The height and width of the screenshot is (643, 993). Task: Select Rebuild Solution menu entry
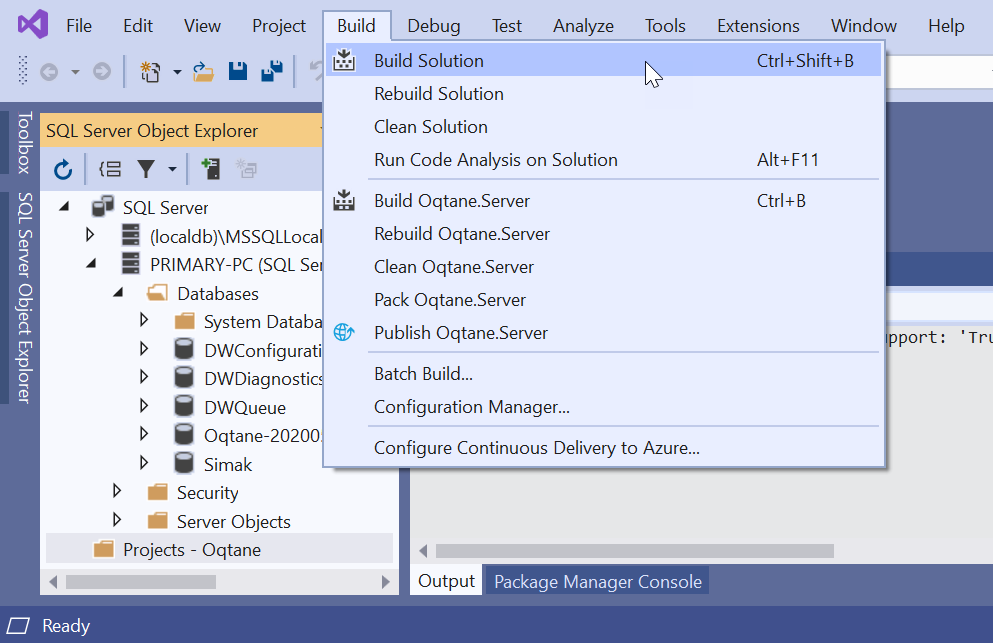(604, 94)
